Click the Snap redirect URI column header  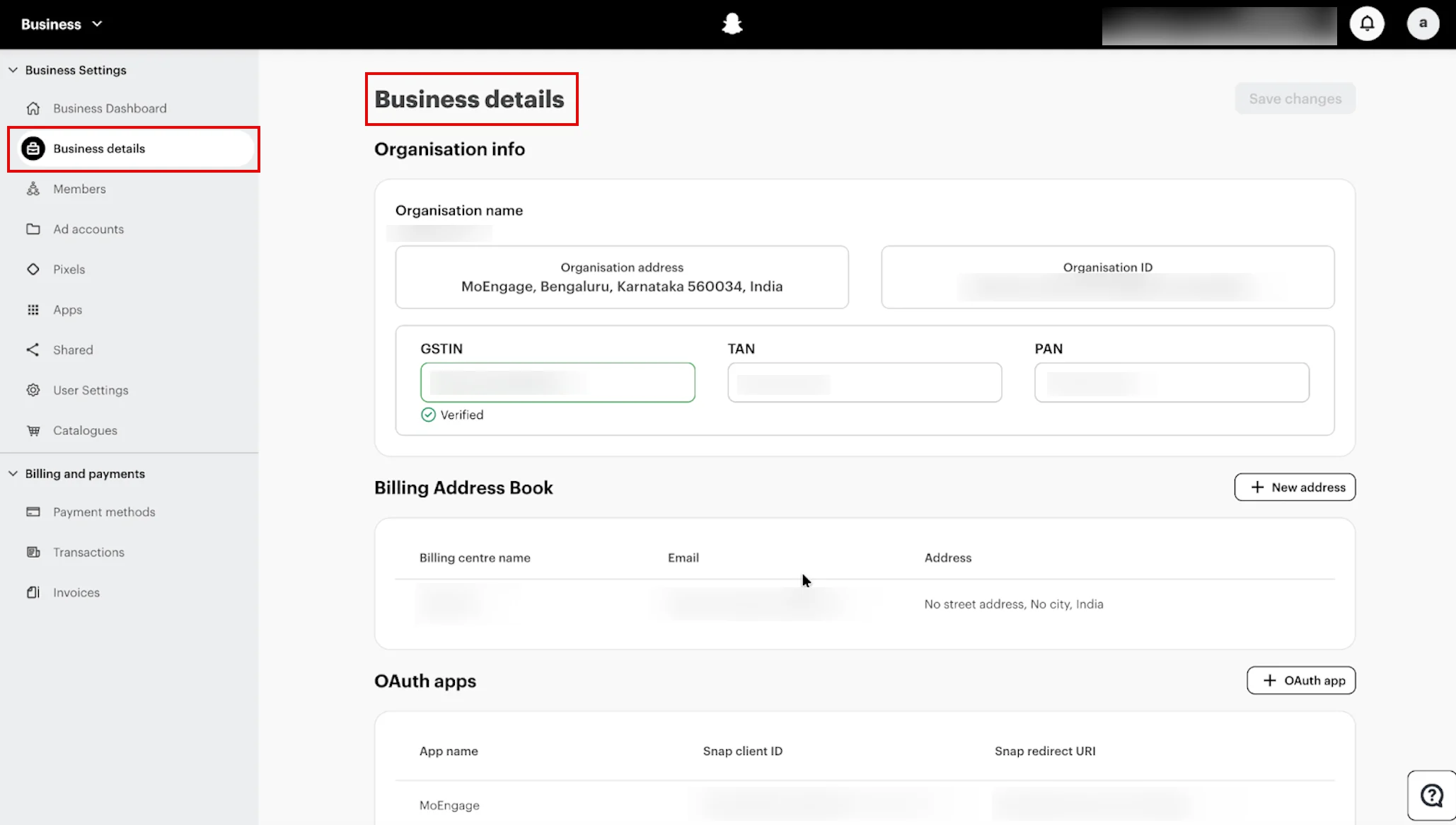pos(1045,751)
